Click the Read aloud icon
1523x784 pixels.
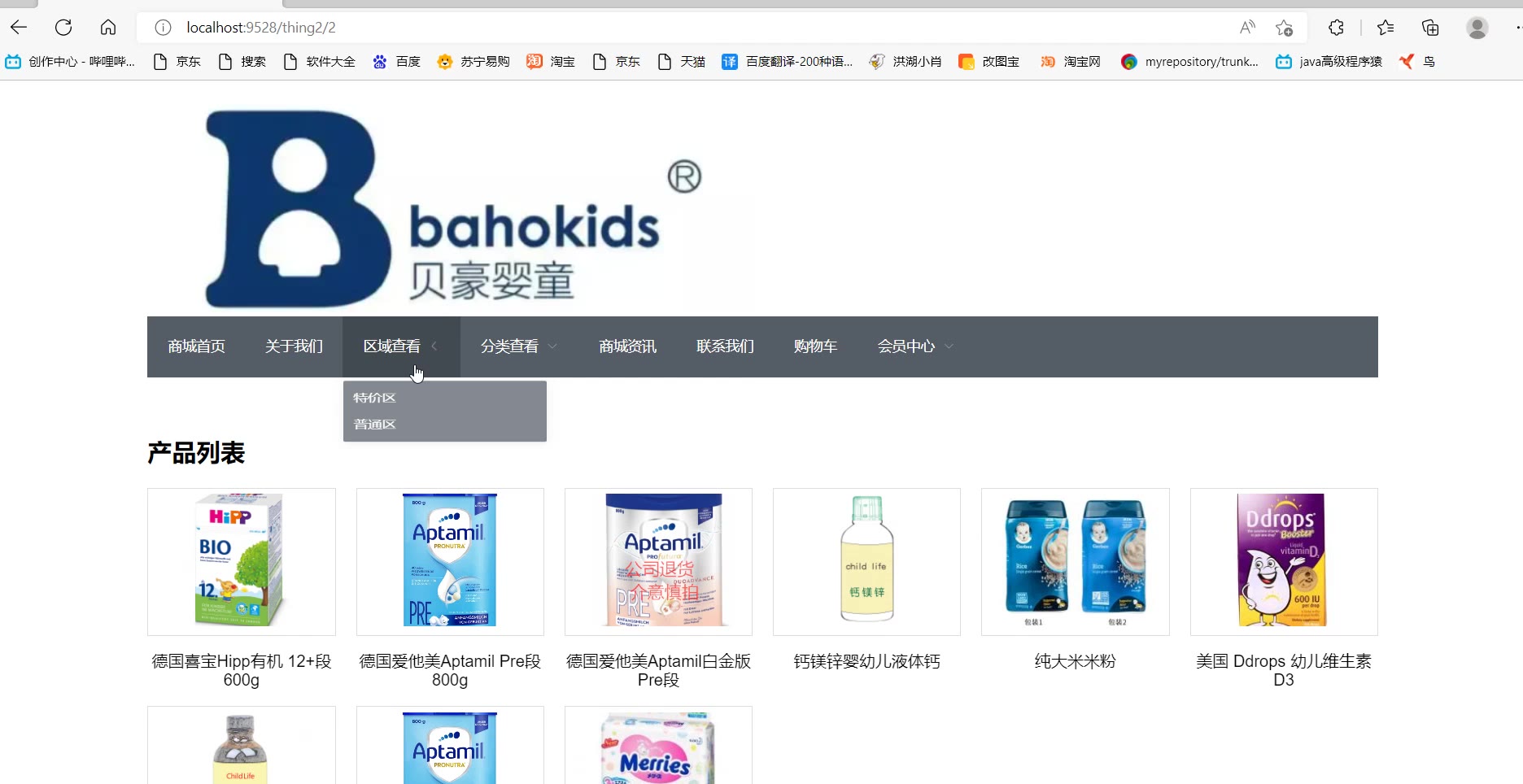pyautogui.click(x=1247, y=28)
